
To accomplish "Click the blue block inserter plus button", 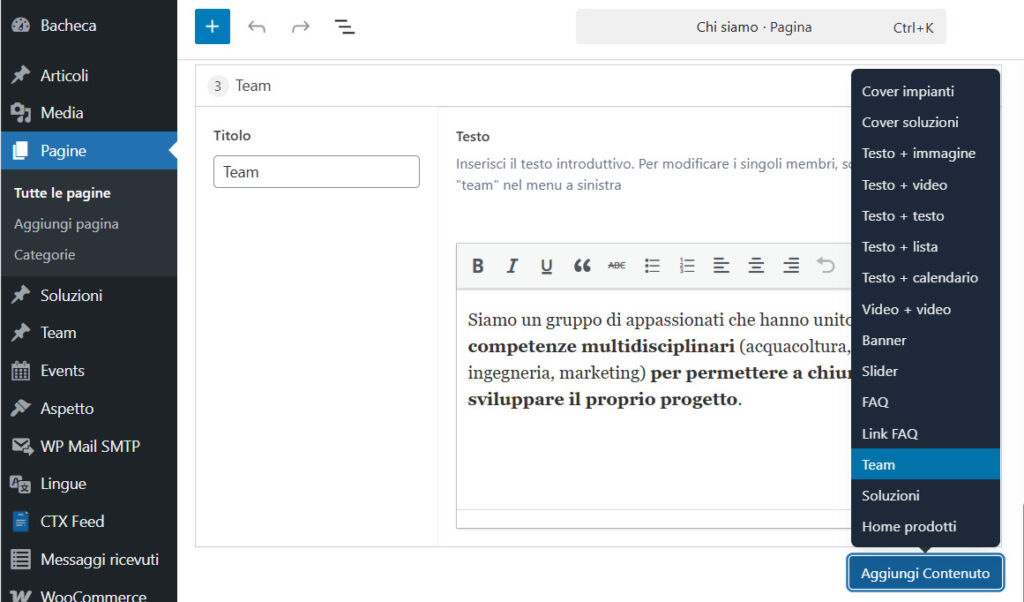I will (x=212, y=27).
